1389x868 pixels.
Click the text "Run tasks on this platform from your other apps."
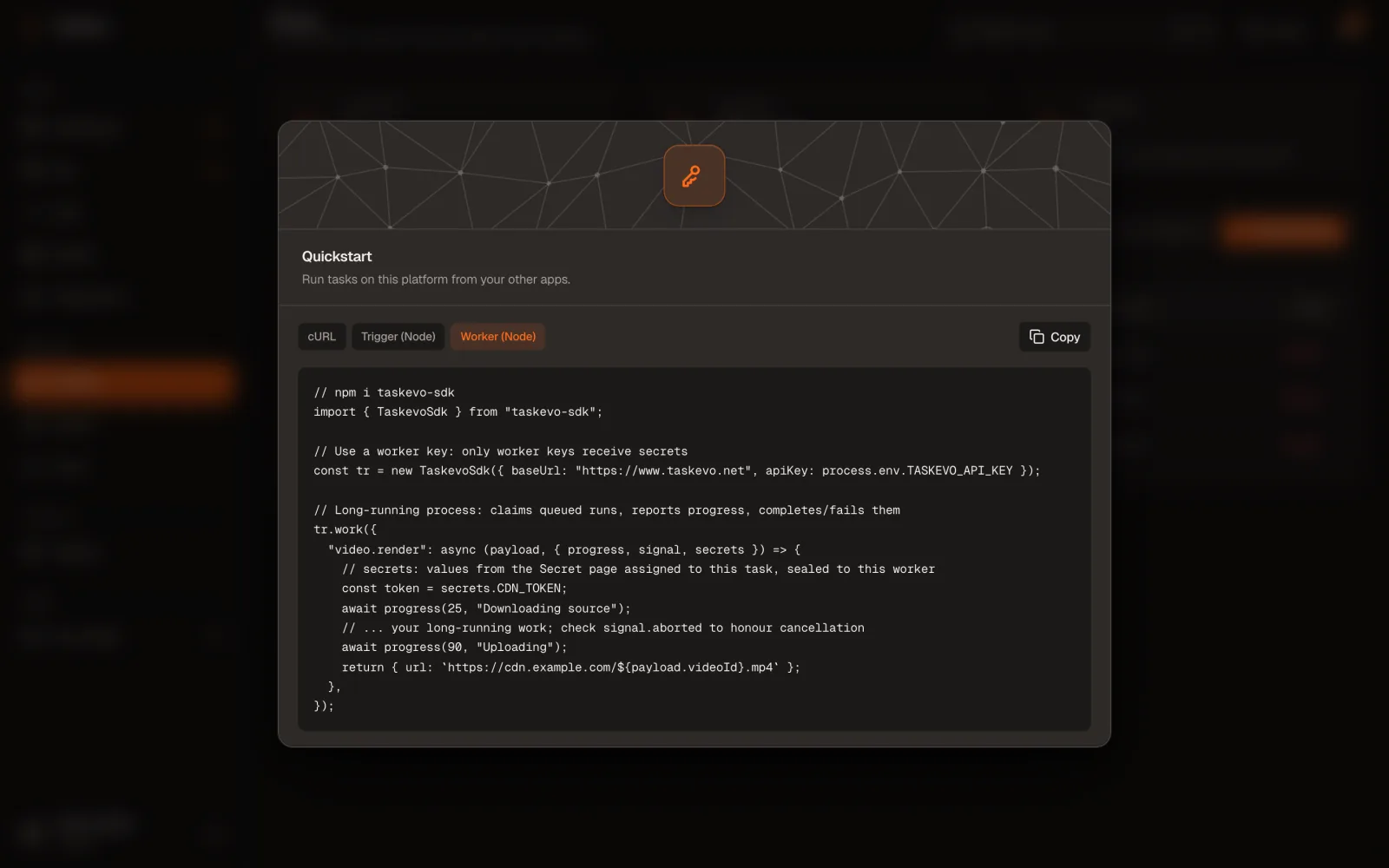[436, 279]
